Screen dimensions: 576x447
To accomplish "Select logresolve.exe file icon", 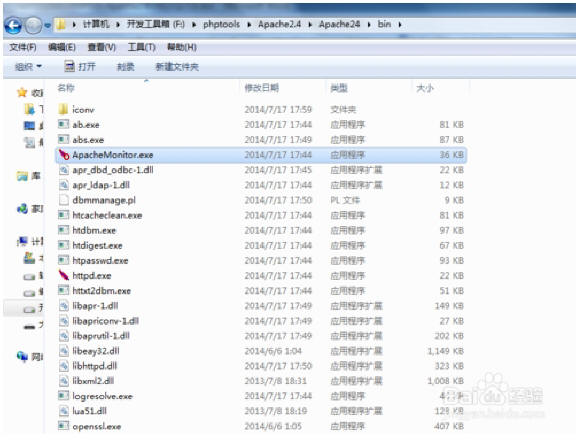I will click(x=63, y=396).
